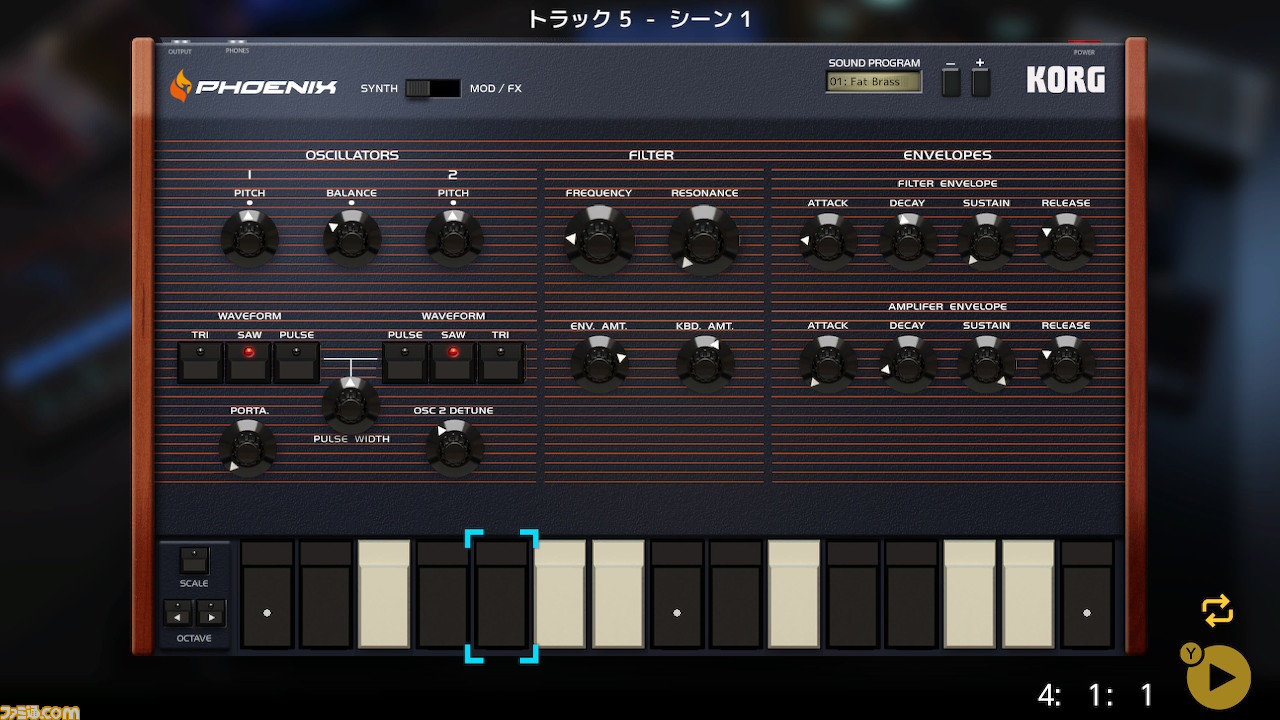Click the Filter Envelope Release knob
Image resolution: width=1280 pixels, height=720 pixels.
[x=1066, y=242]
